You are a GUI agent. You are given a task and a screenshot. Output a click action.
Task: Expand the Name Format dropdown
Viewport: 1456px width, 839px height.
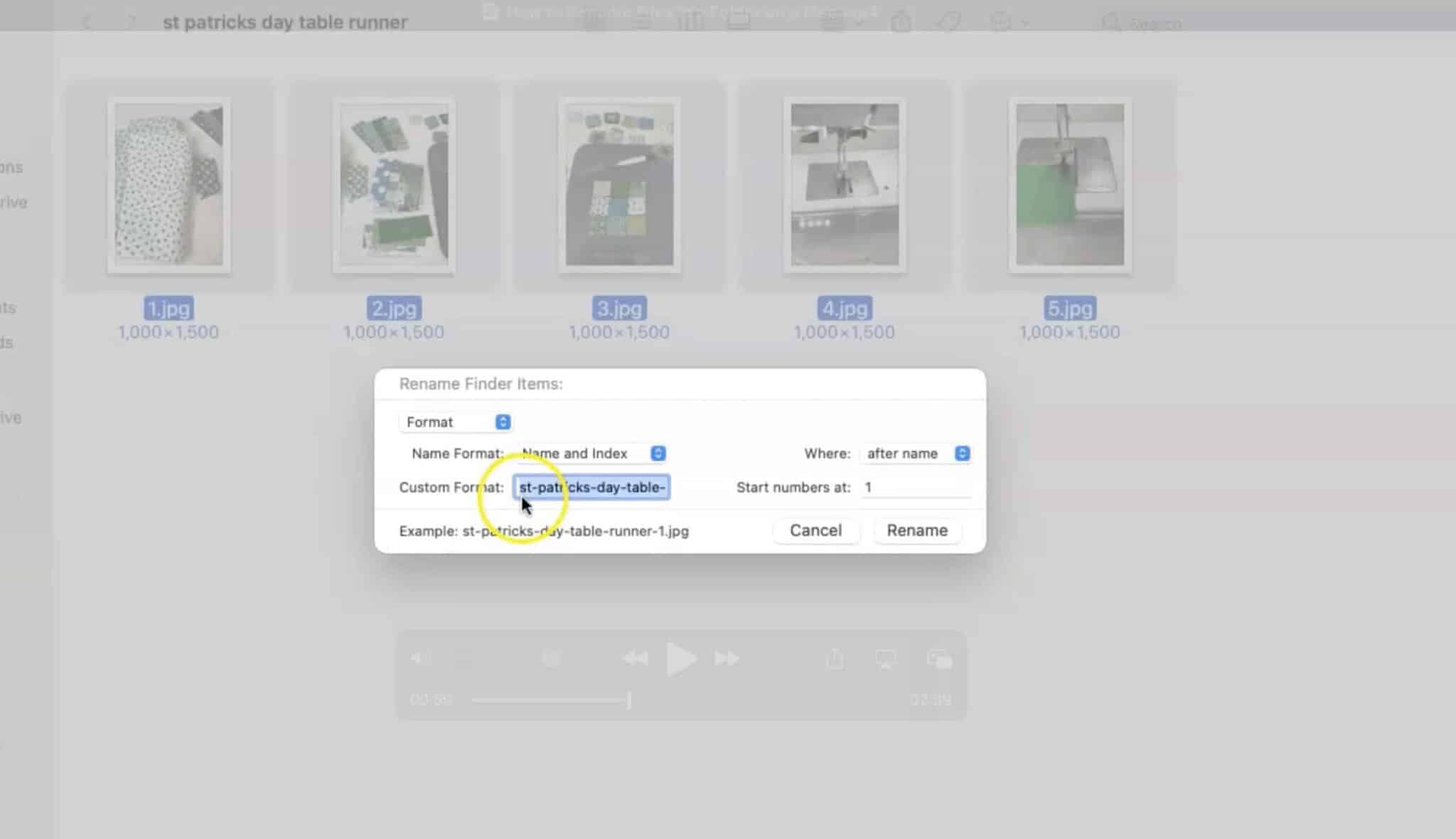coord(657,453)
